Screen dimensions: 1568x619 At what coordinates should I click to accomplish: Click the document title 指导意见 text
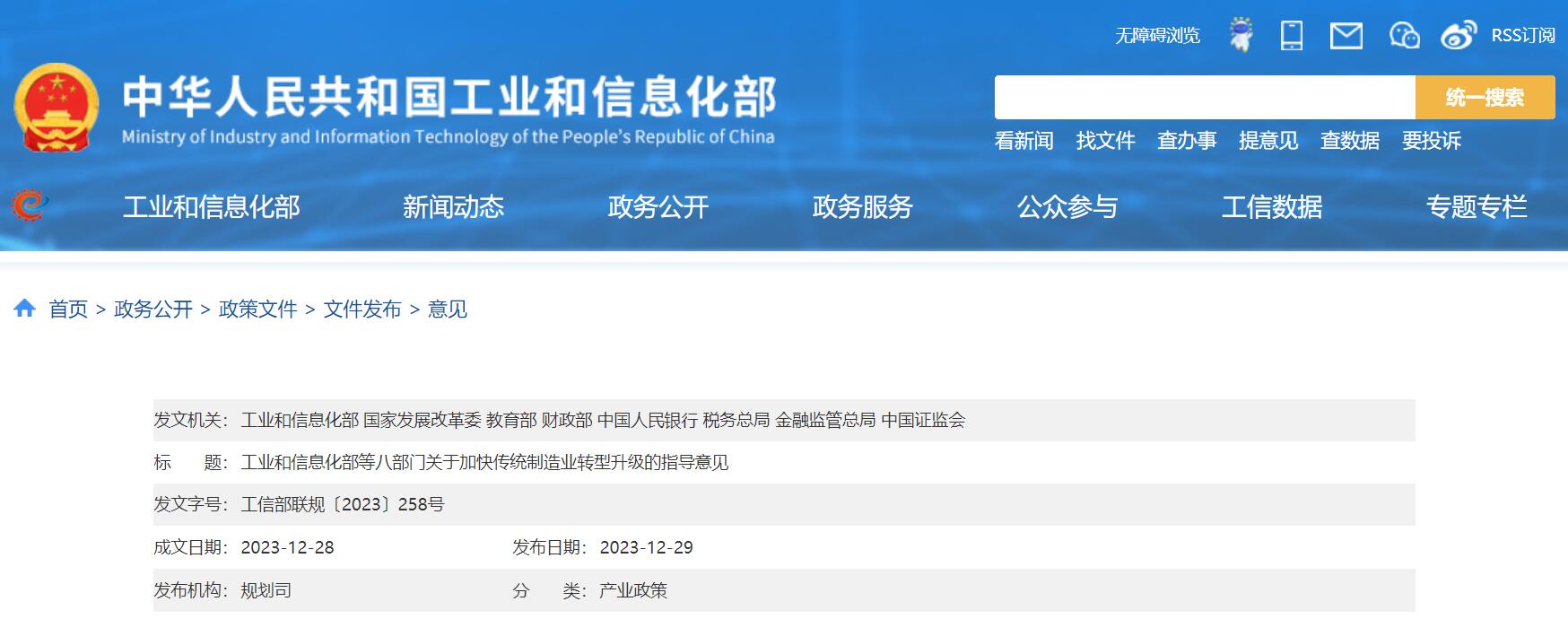click(x=484, y=462)
